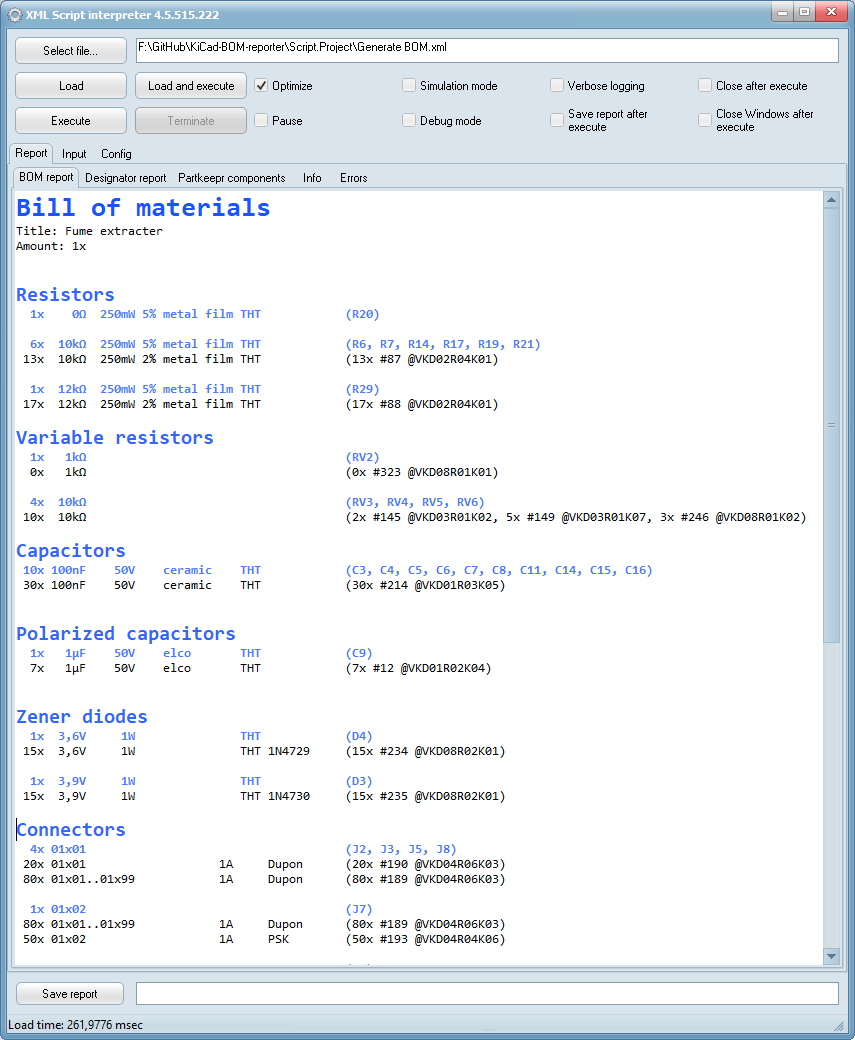Click the '(R29)' designator text
Viewport: 855px width, 1040px height.
click(x=362, y=389)
